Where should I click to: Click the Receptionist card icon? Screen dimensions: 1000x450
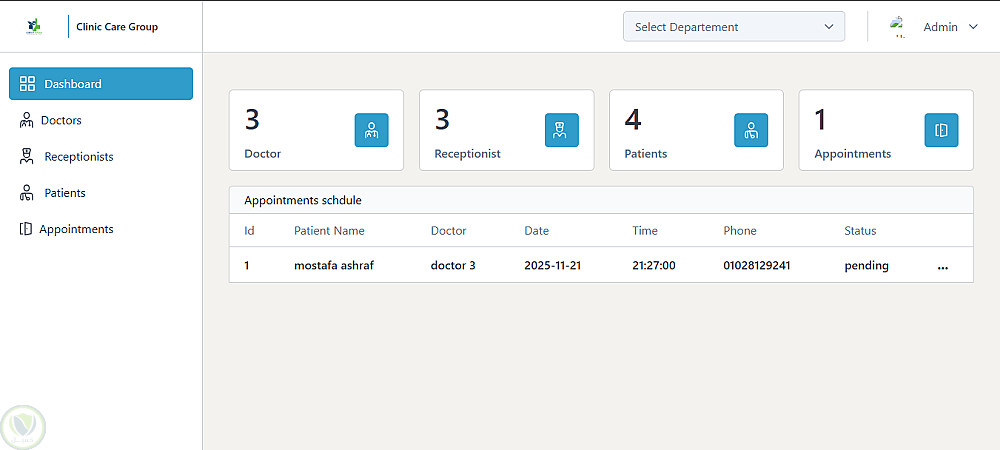pyautogui.click(x=561, y=130)
